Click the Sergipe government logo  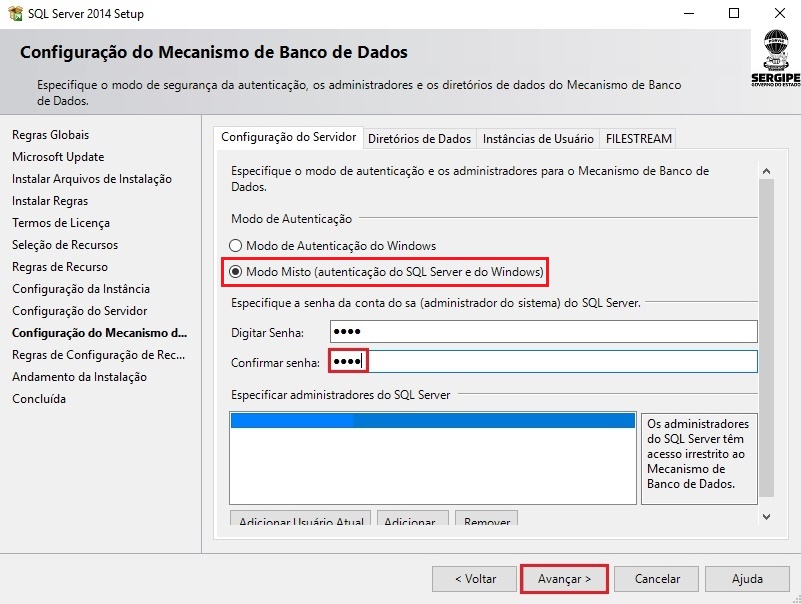tap(775, 58)
